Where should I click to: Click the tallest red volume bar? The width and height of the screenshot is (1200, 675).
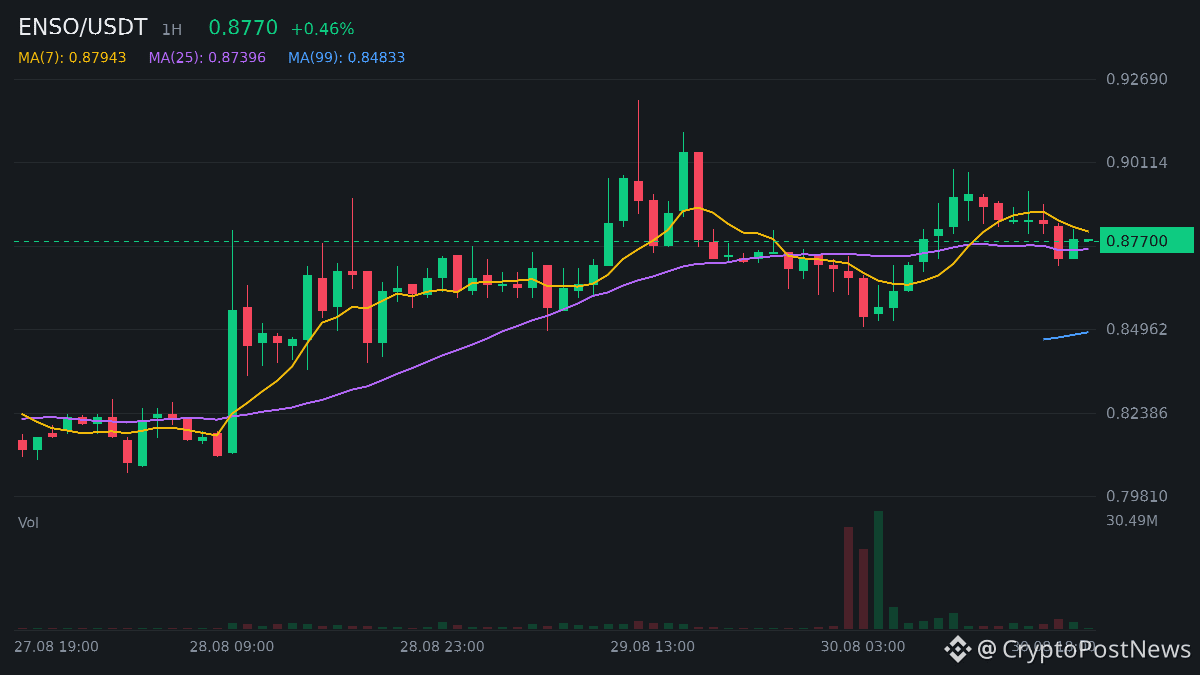click(x=848, y=578)
